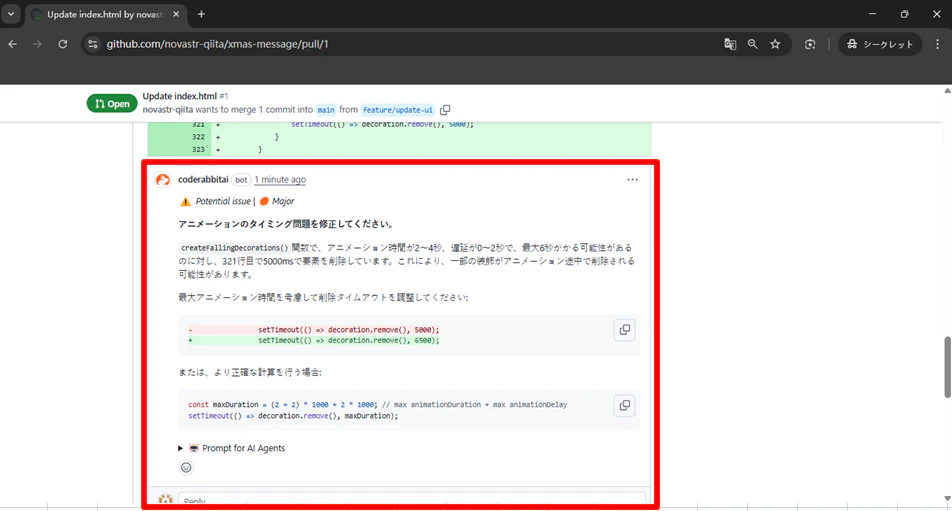The width and height of the screenshot is (952, 511).
Task: Open a new browser tab
Action: tap(201, 15)
